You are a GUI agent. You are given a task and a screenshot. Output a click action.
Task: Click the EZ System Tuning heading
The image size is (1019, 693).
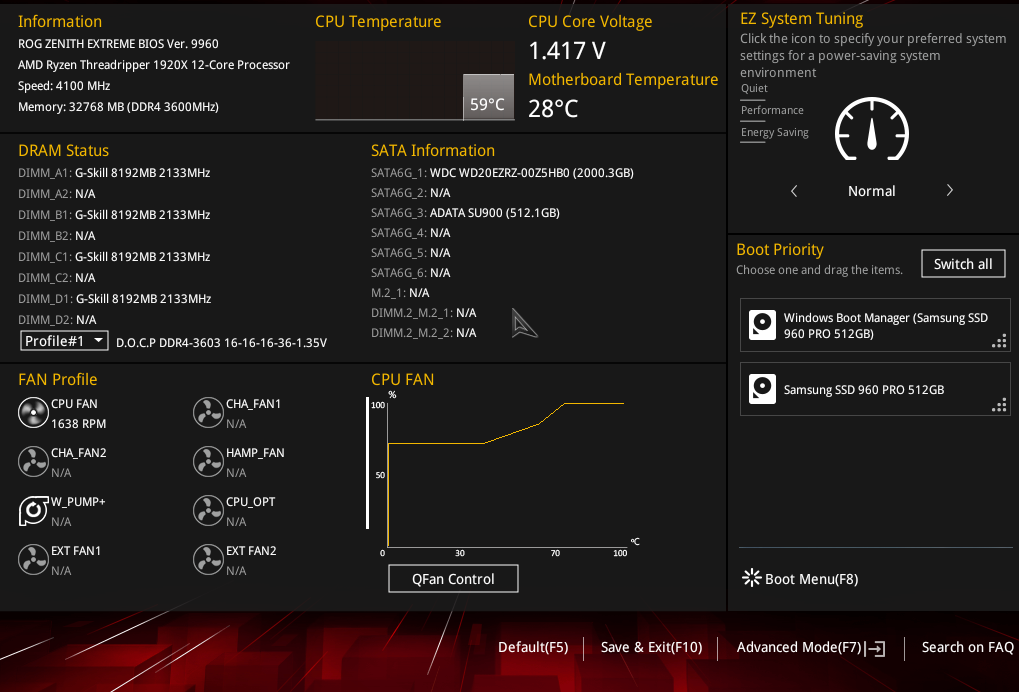tap(802, 19)
